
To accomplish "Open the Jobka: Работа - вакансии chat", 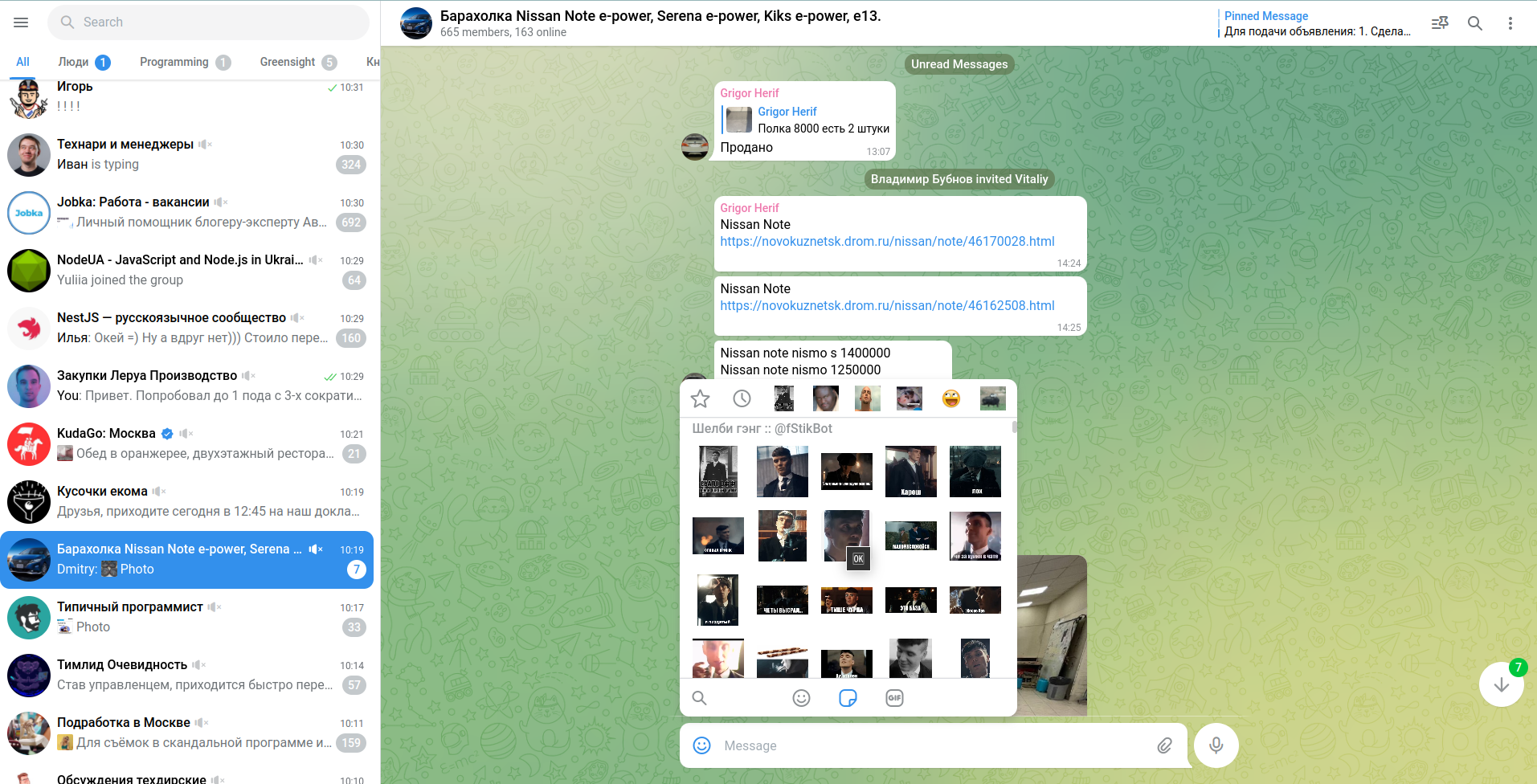I will point(187,213).
